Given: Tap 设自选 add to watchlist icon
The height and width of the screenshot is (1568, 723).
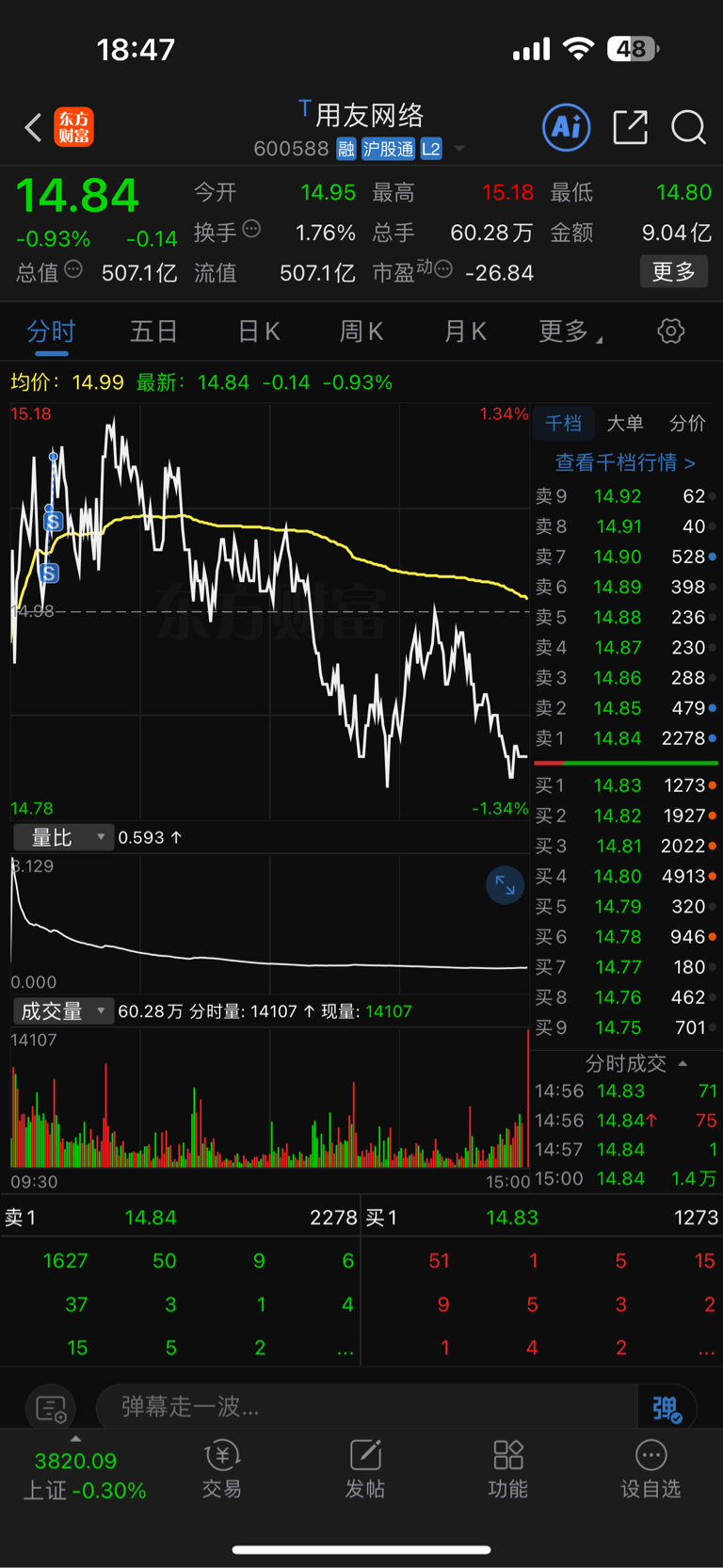Looking at the screenshot, I should [651, 1469].
